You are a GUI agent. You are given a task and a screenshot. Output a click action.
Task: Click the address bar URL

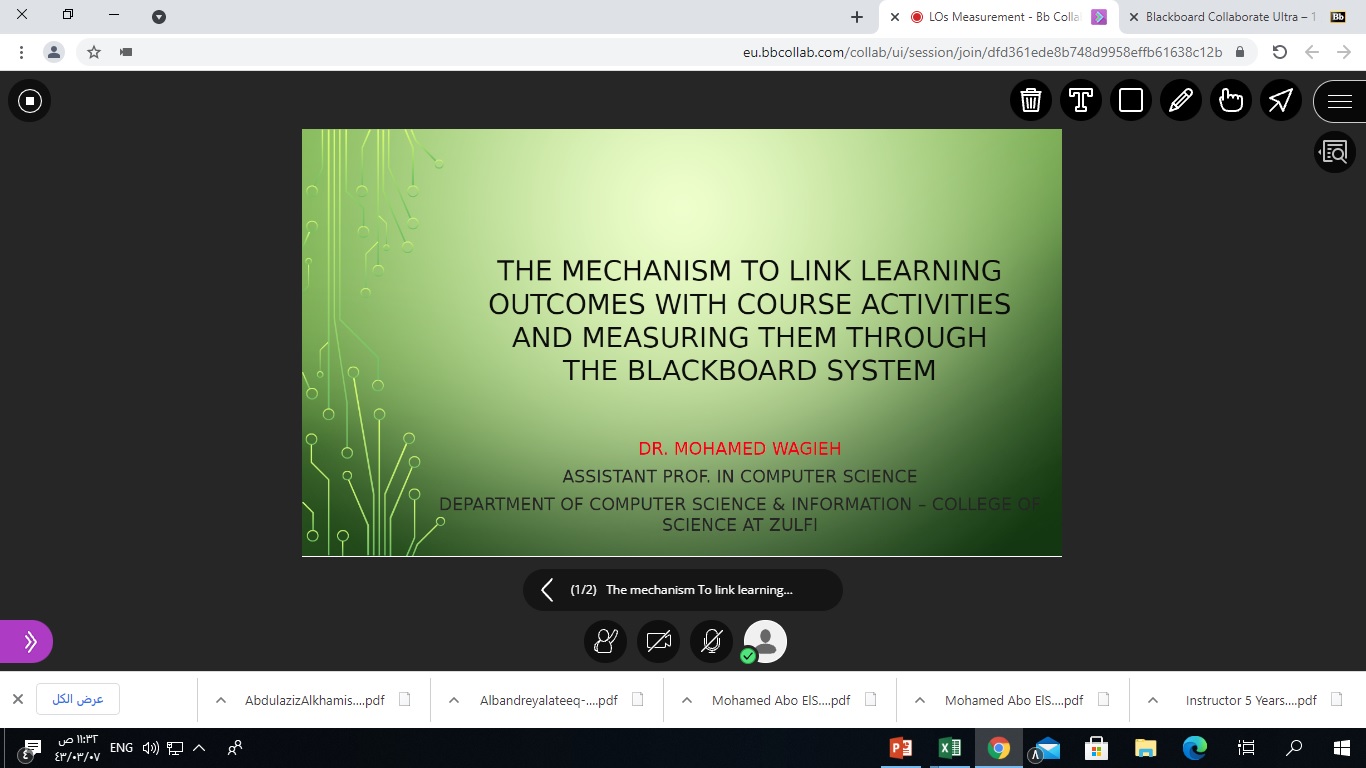click(x=982, y=52)
